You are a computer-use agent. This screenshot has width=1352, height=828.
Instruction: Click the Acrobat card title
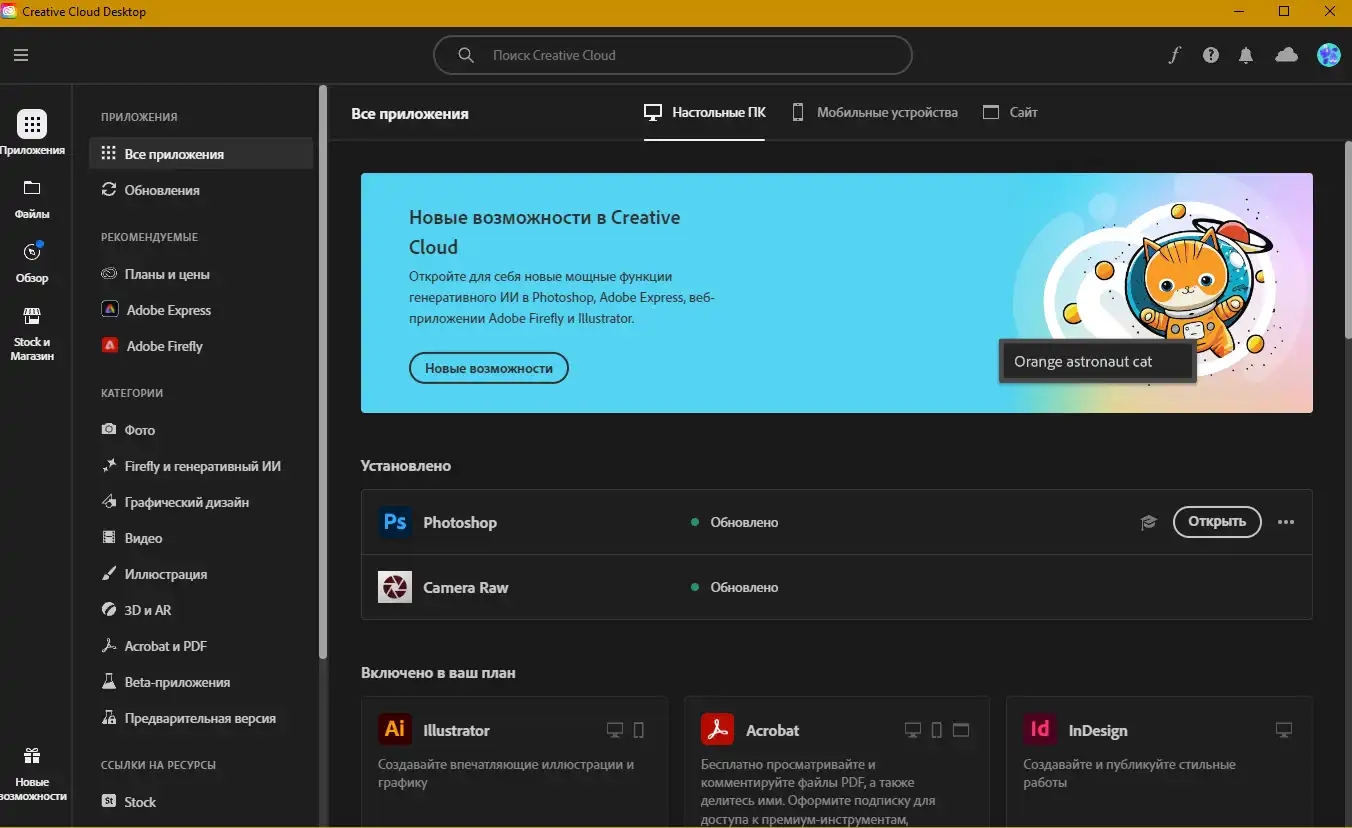click(x=773, y=730)
